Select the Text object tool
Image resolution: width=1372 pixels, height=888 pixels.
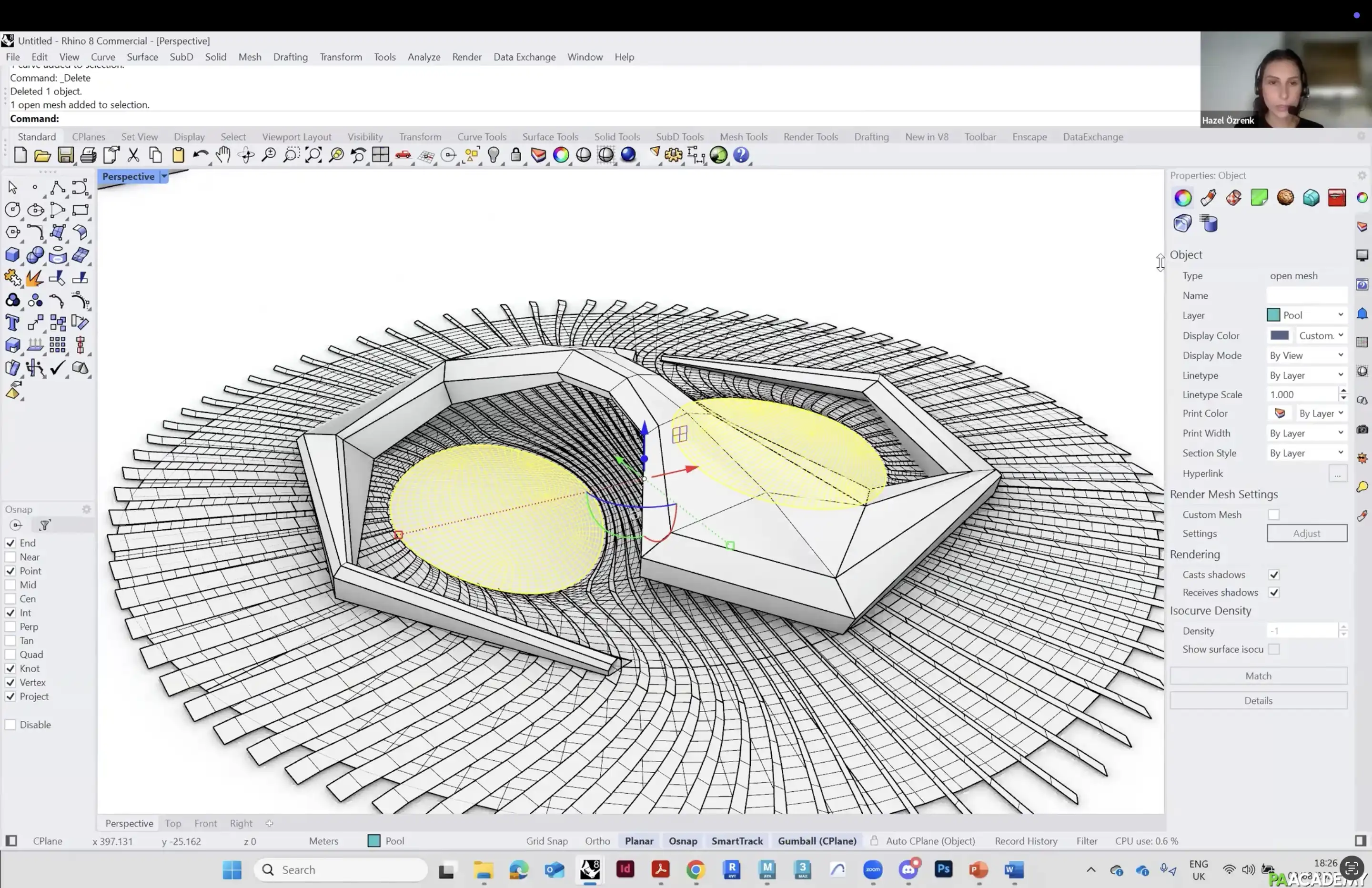pos(13,323)
